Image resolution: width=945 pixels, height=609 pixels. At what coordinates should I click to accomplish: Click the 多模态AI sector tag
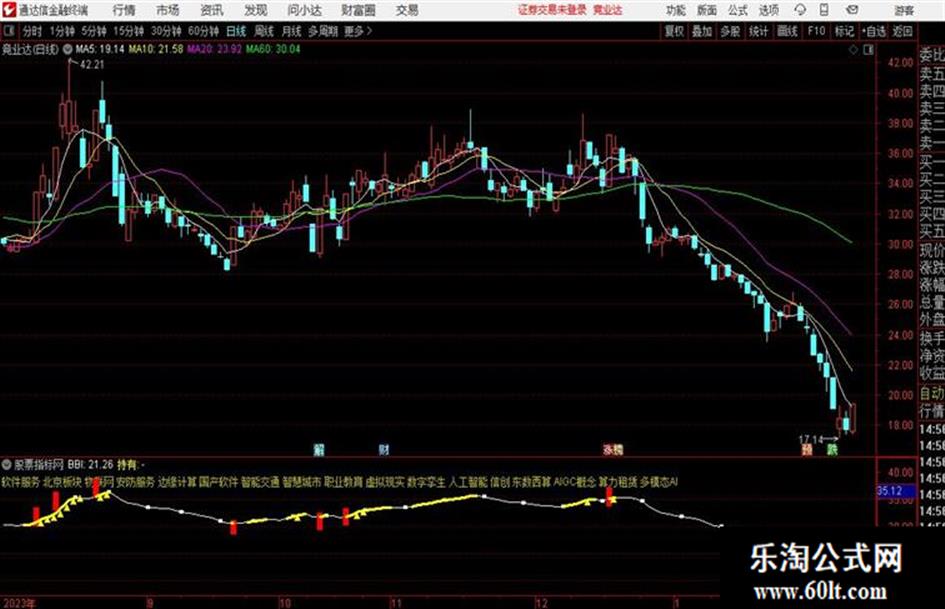(x=659, y=482)
